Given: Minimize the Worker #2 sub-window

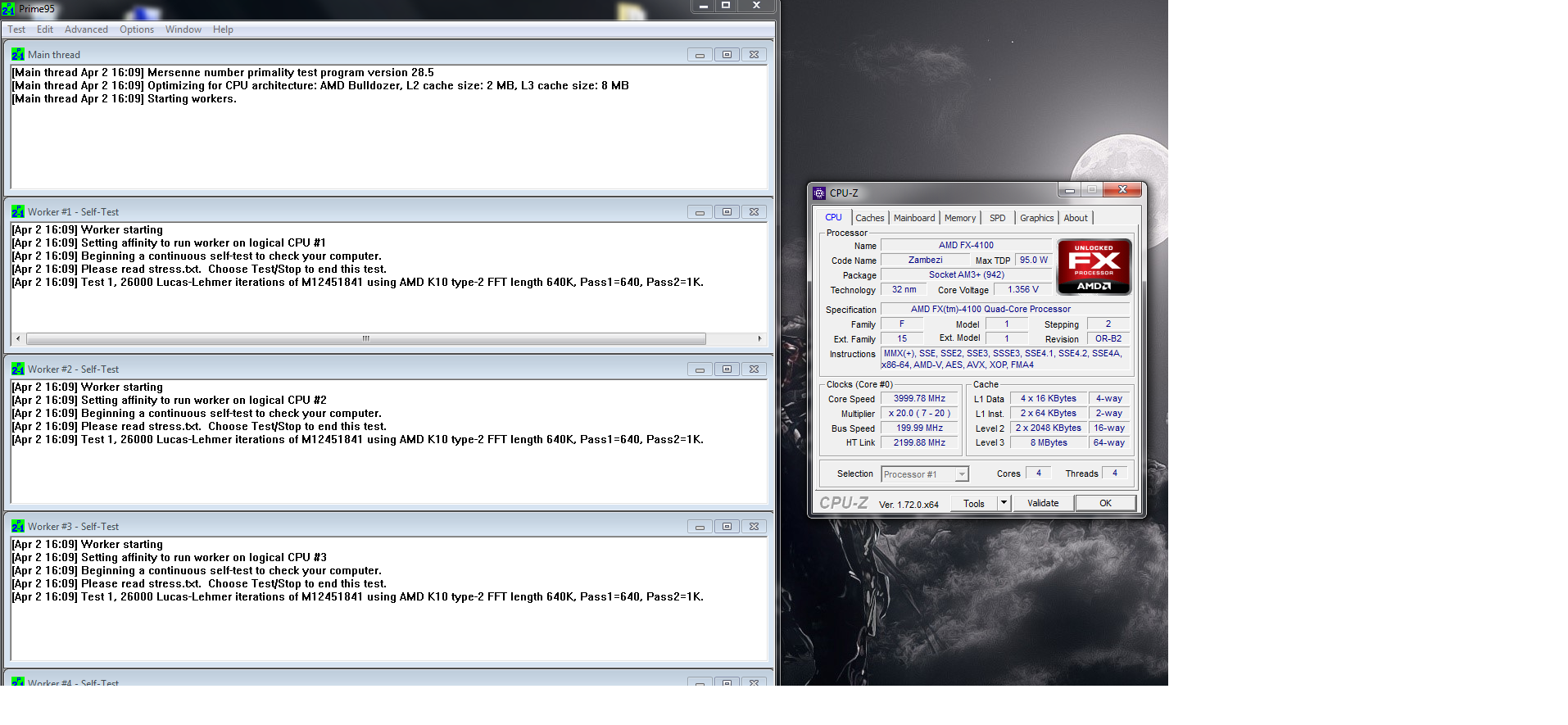Looking at the screenshot, I should 700,369.
